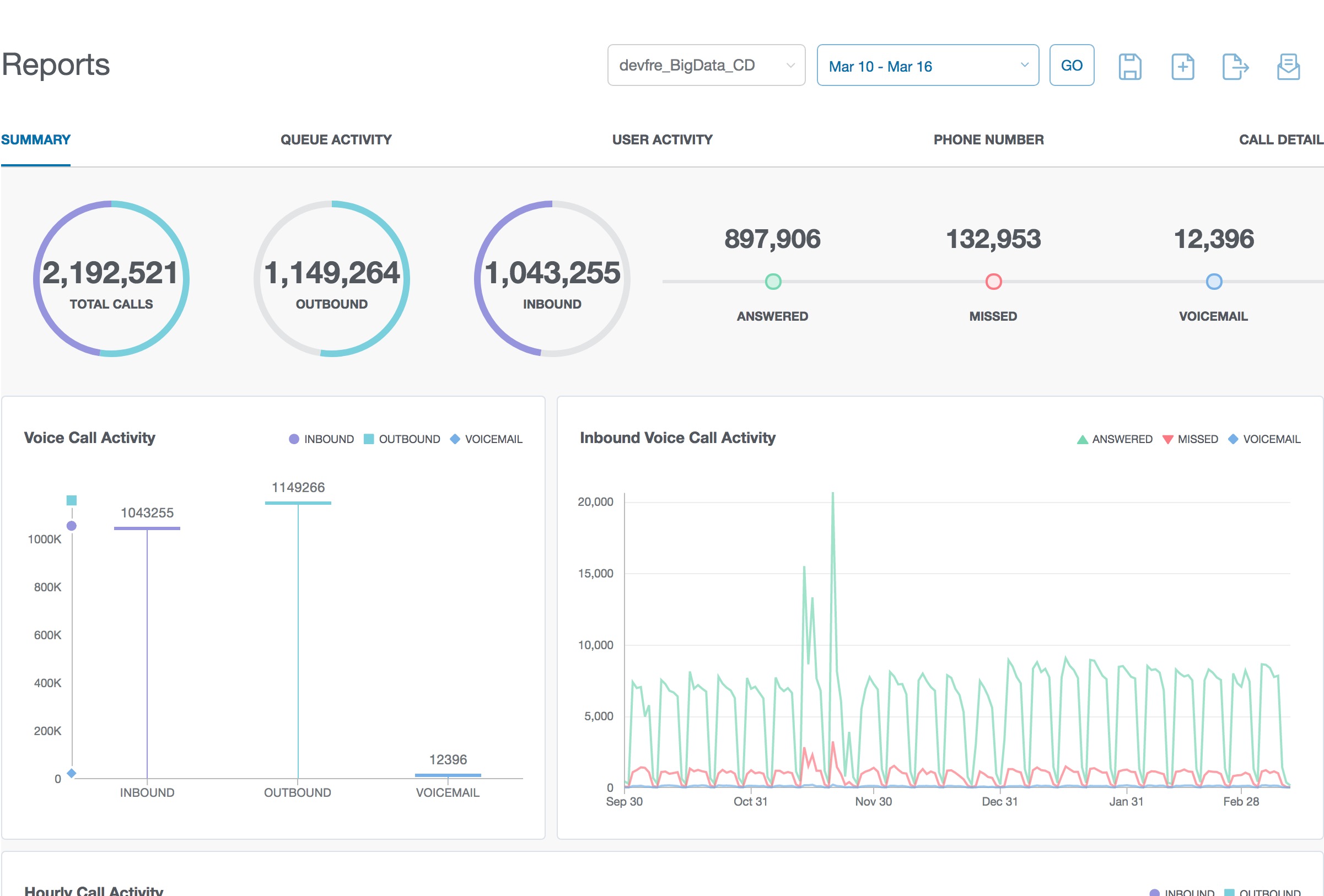
Task: Click the 1000K y-axis label in bar chart
Action: tap(45, 539)
